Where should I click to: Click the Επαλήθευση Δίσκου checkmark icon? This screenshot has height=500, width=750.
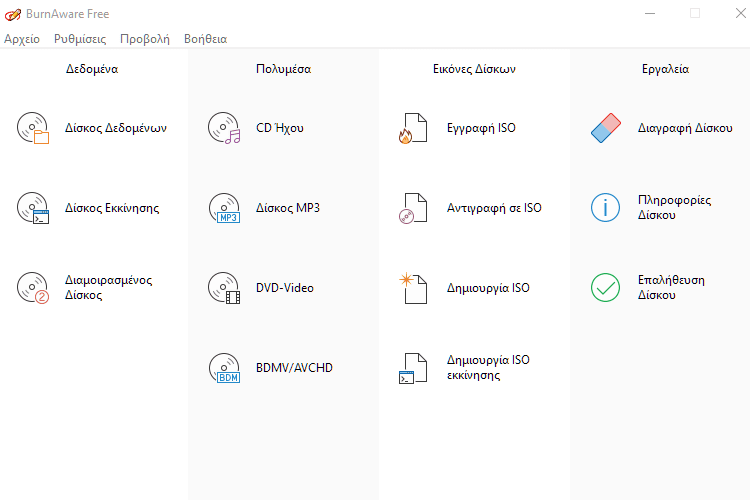pyautogui.click(x=606, y=288)
